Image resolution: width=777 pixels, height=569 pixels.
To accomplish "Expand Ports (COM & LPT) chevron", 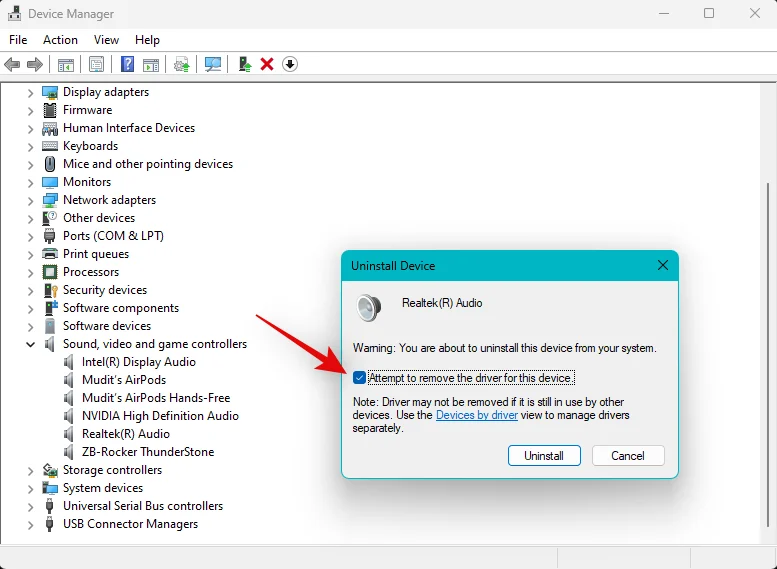I will [30, 236].
